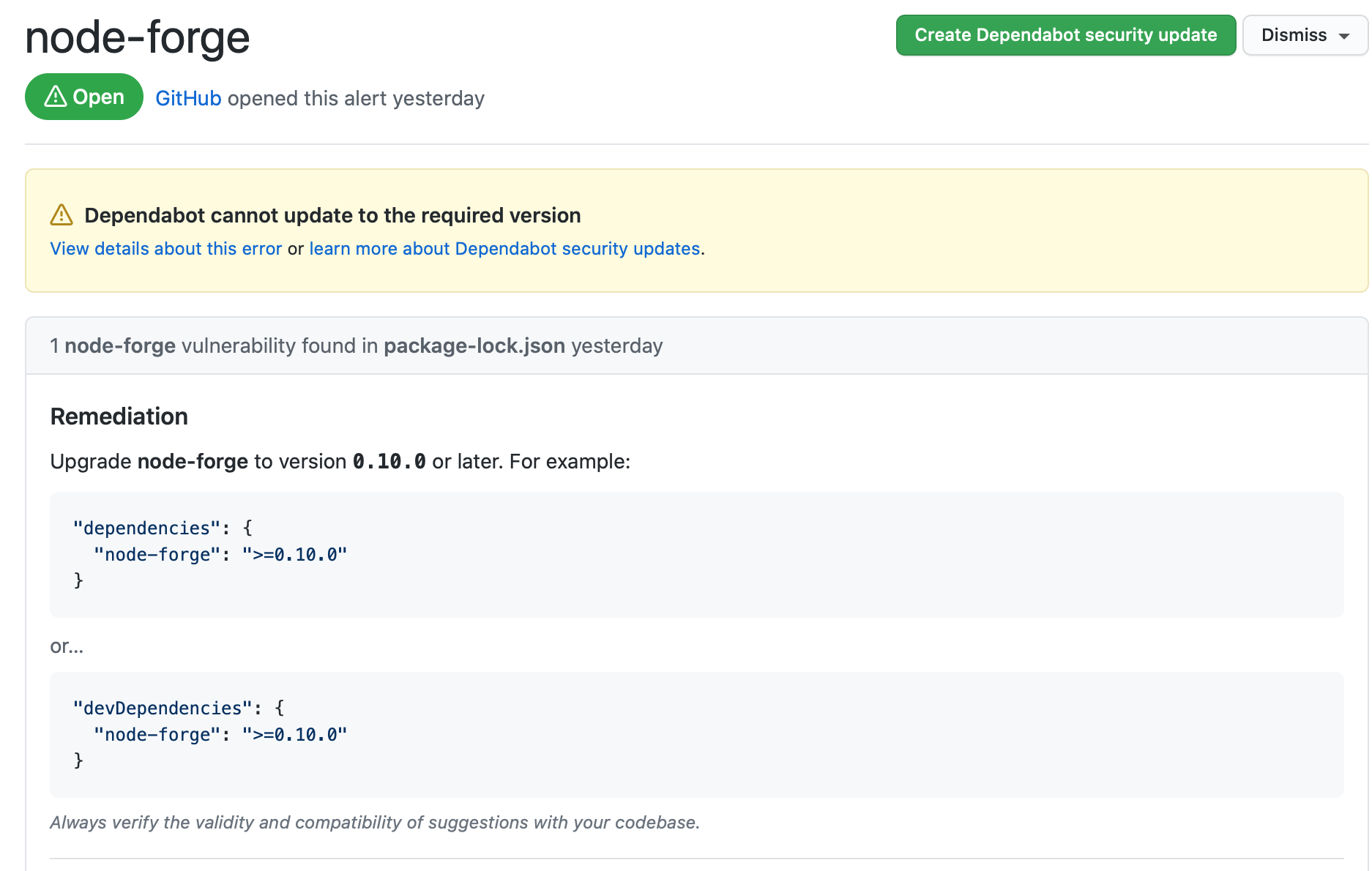This screenshot has width=1372, height=871.
Task: Click the 'or...' text between code blocks
Action: tap(67, 646)
